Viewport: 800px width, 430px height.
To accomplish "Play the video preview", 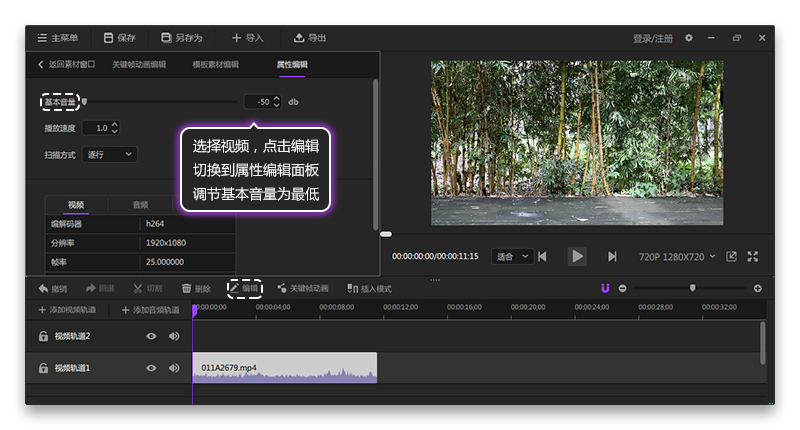I will click(x=577, y=256).
